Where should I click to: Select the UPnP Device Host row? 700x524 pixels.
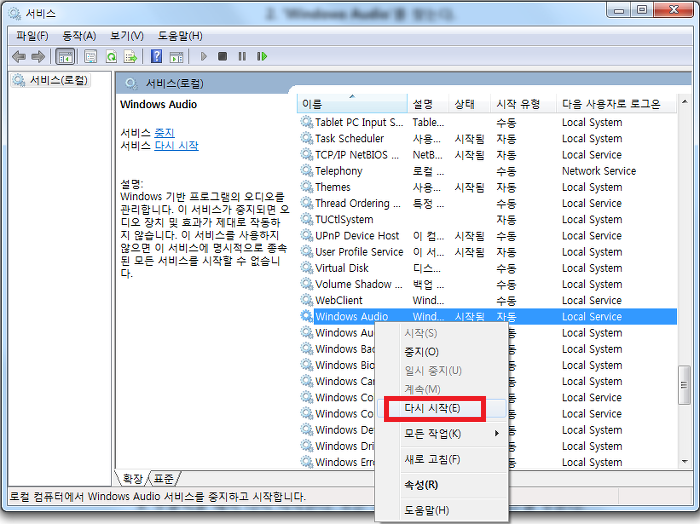pos(488,235)
